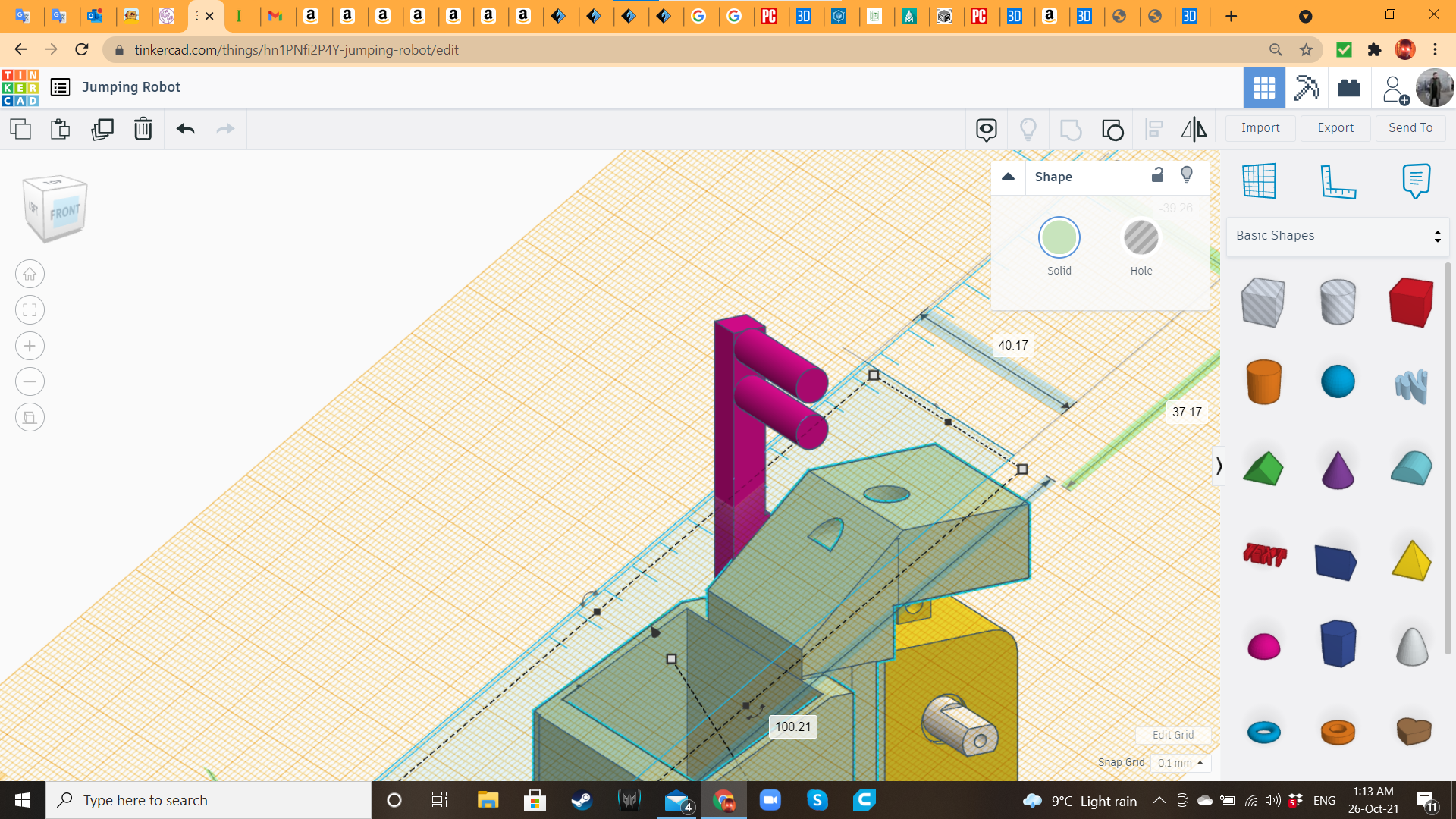1456x819 pixels.
Task: Click Home view button
Action: pos(30,274)
